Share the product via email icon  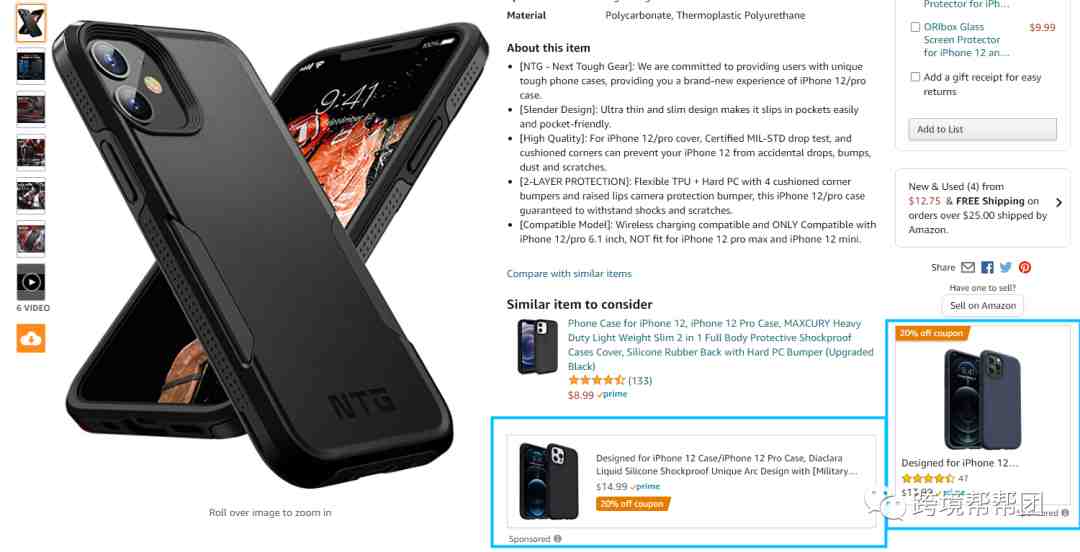[968, 267]
